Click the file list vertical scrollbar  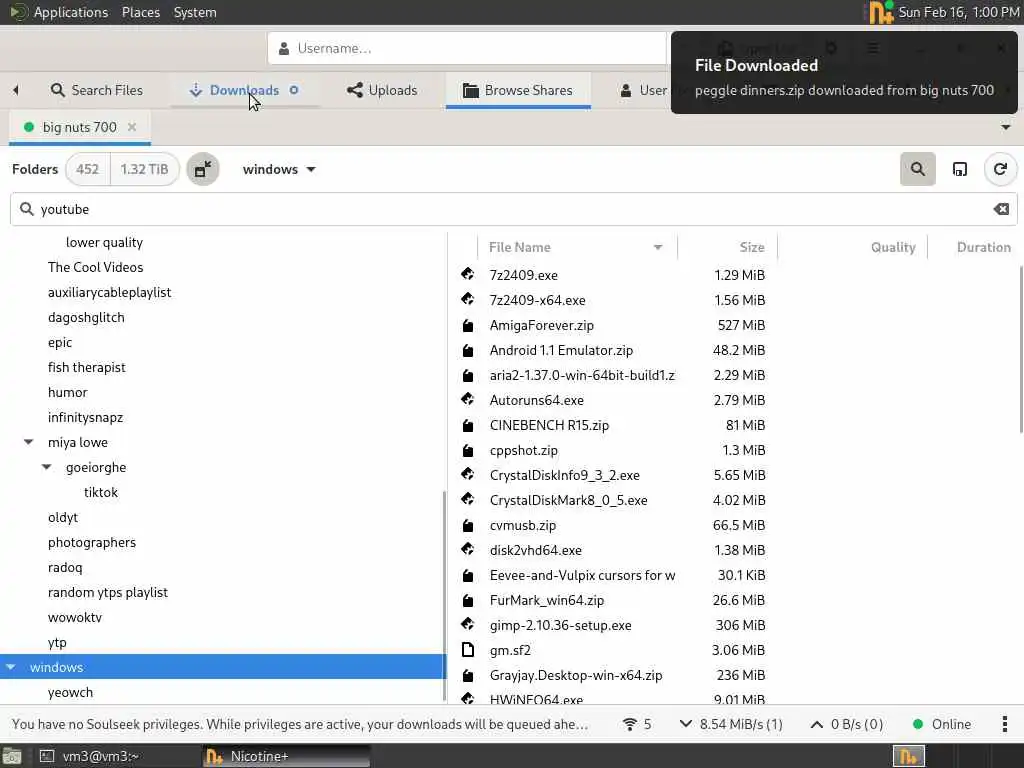pyautogui.click(x=1021, y=349)
